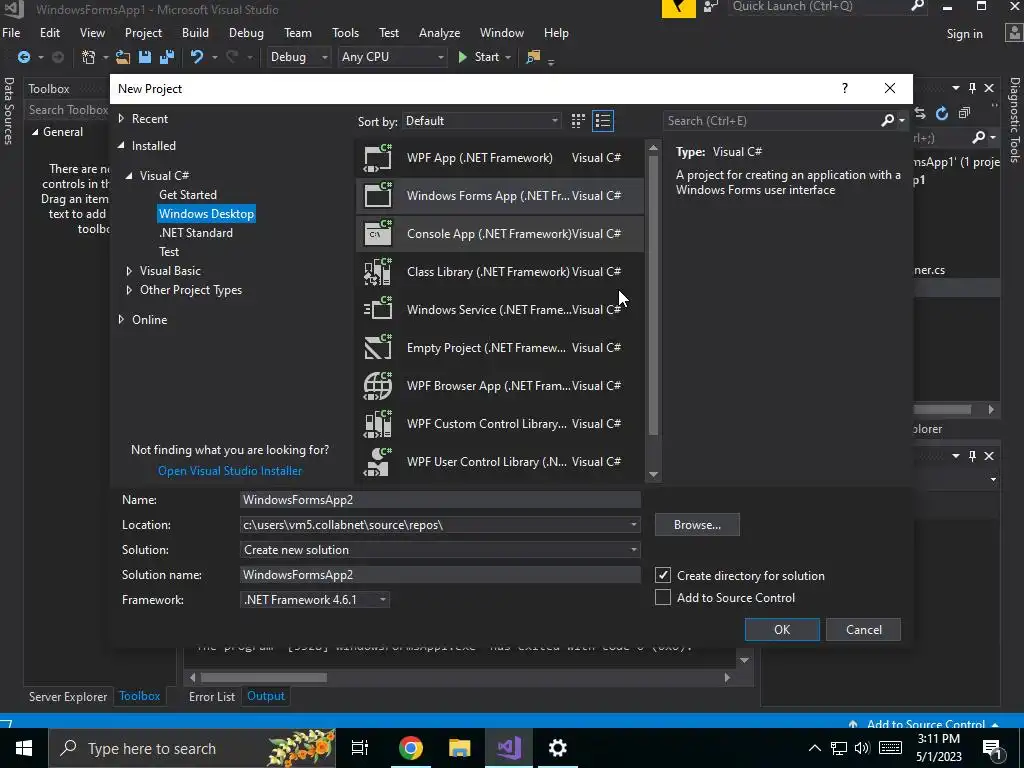Select Class Library (.NET Framework) template

tap(500, 272)
